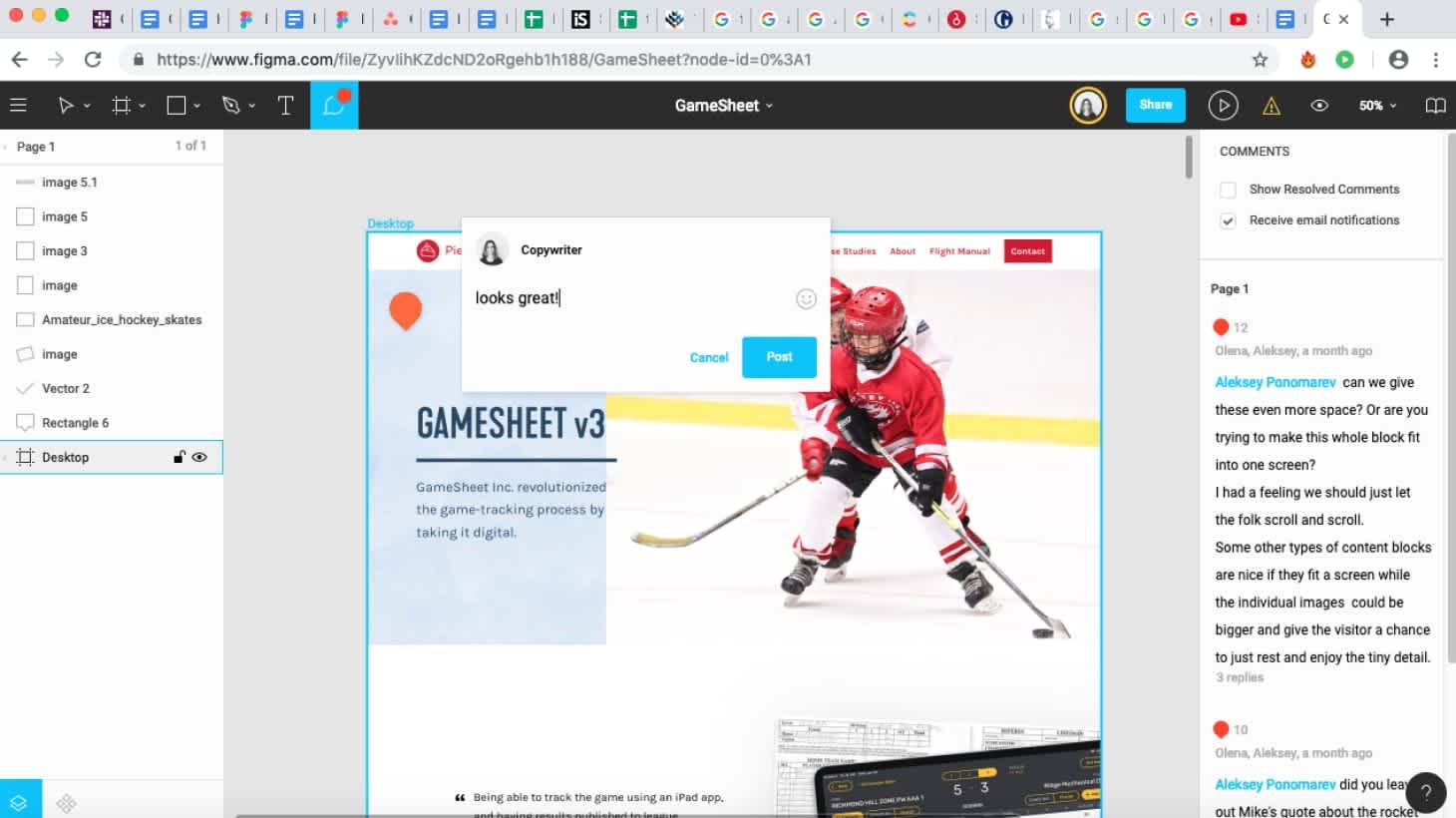Screen dimensions: 1456x818
Task: Uncheck Receive email notifications
Action: (x=1228, y=220)
